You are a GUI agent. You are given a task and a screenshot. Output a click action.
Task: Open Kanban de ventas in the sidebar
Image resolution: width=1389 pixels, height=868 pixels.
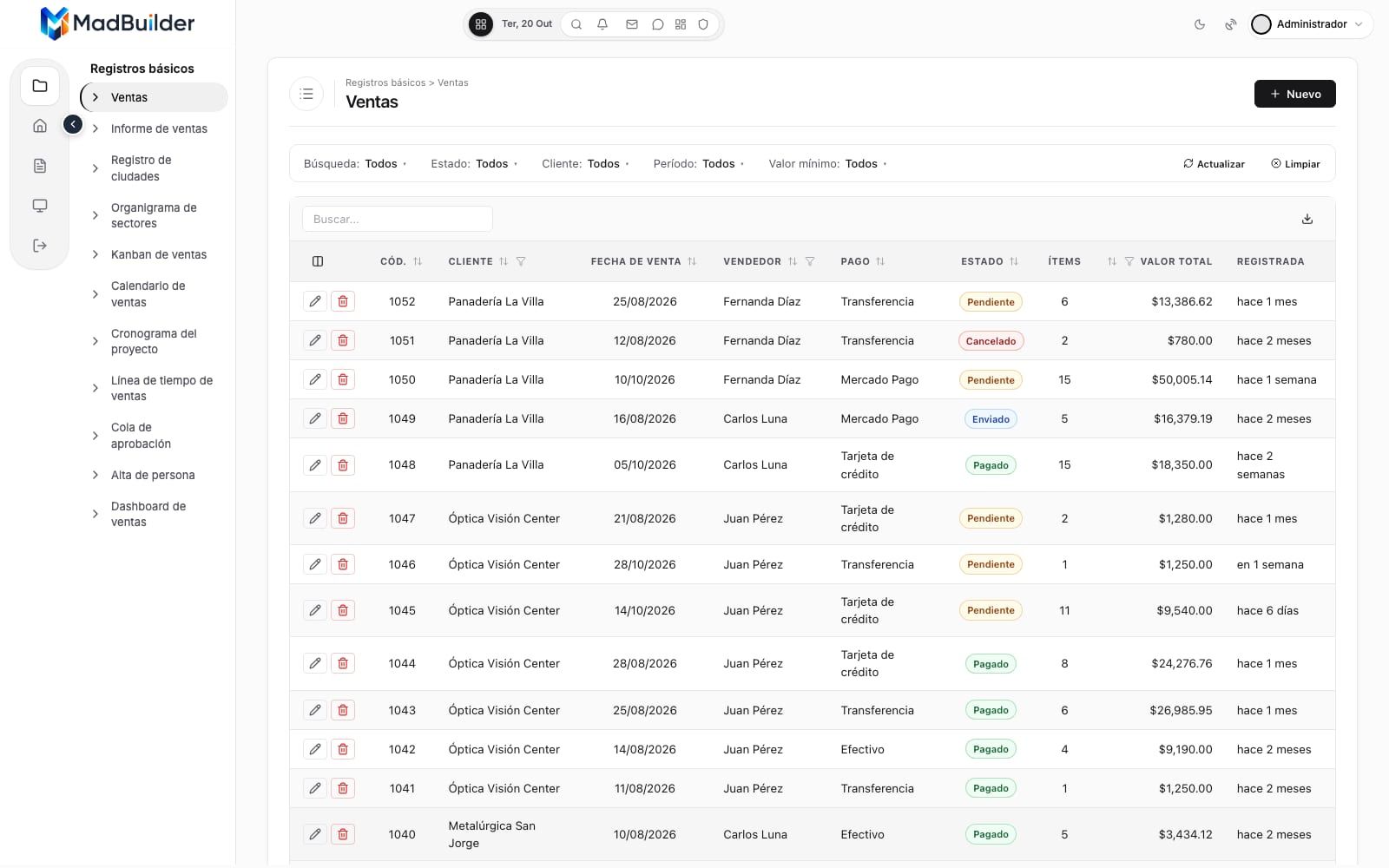(x=159, y=254)
